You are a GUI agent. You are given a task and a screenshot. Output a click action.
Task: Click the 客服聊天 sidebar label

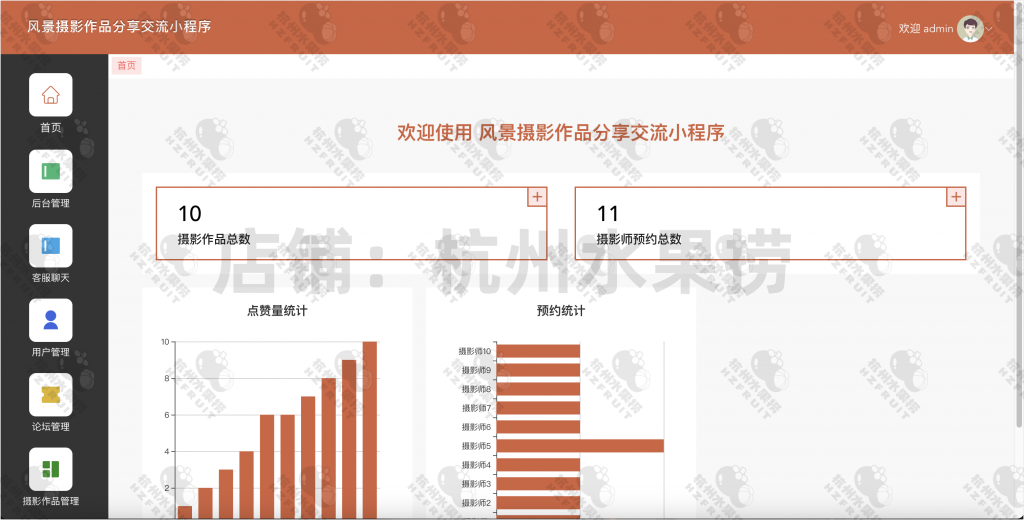(x=50, y=278)
